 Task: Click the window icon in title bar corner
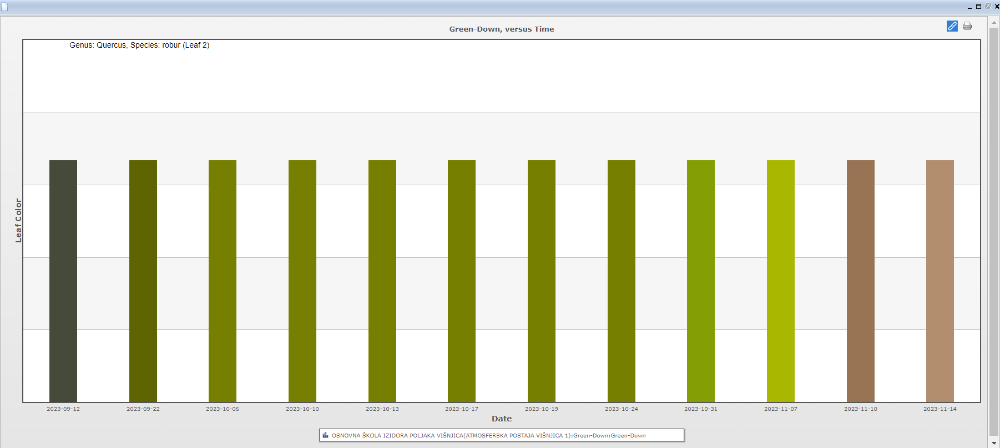(x=5, y=6)
